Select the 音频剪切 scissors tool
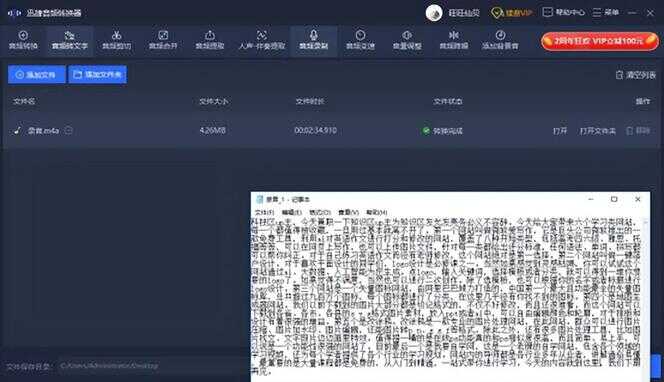The height and width of the screenshot is (382, 664). (116, 40)
